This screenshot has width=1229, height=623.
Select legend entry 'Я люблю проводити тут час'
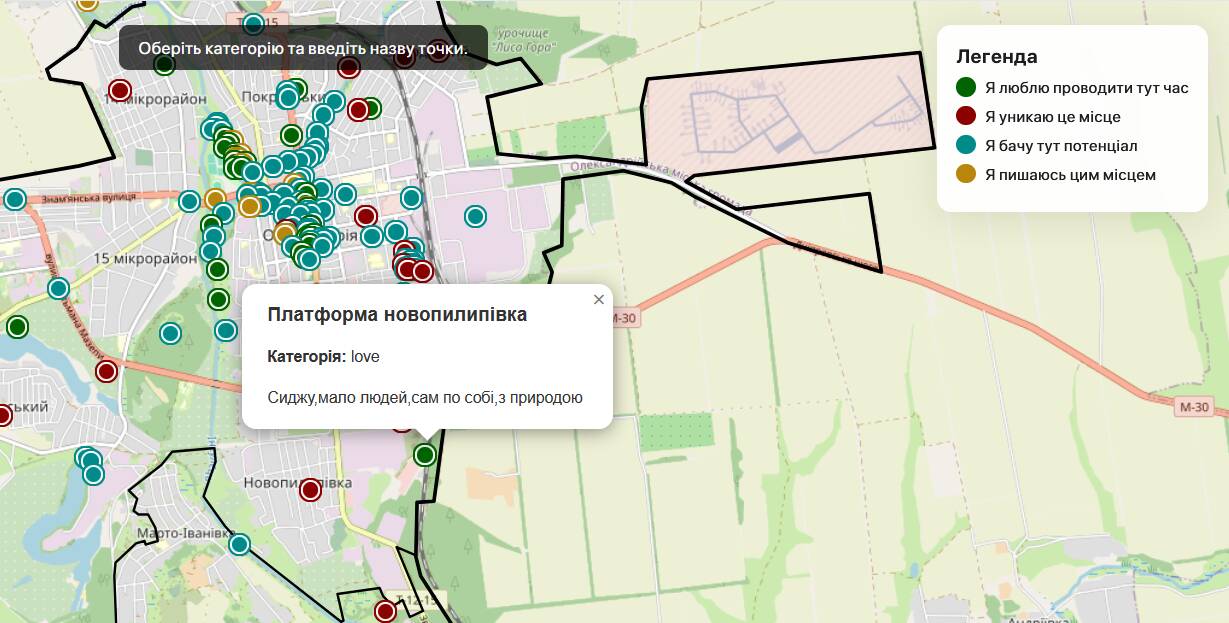[x=1086, y=88]
